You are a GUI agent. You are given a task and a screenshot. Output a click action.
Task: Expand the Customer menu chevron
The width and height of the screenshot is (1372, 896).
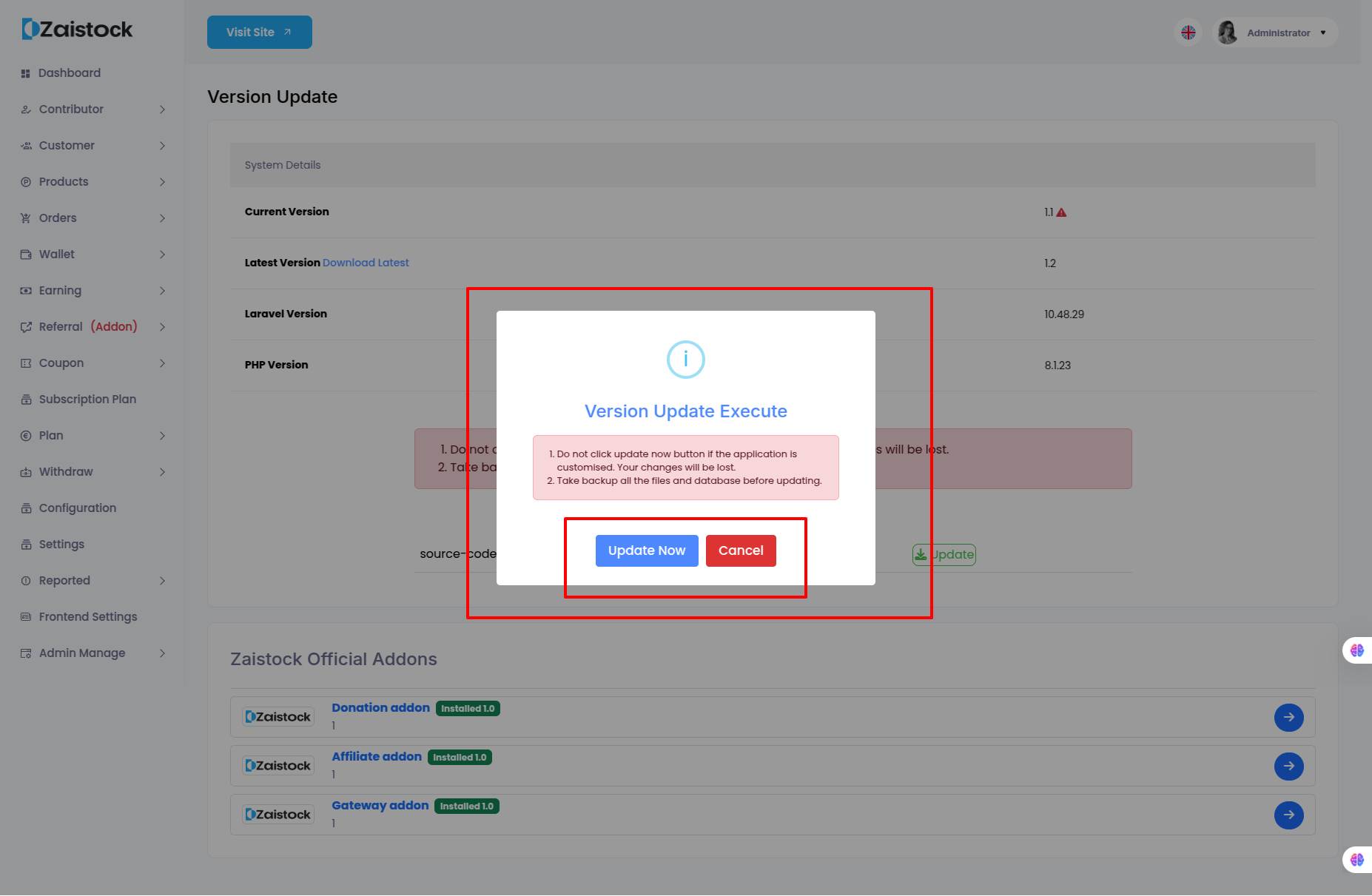coord(162,146)
